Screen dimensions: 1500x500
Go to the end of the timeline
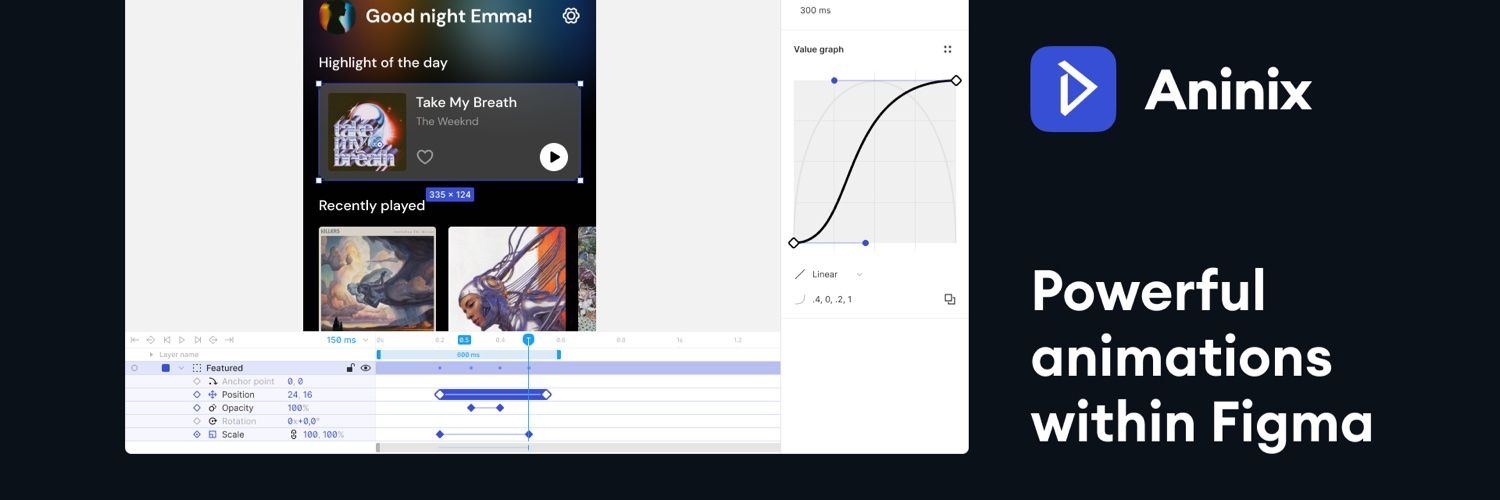point(229,340)
